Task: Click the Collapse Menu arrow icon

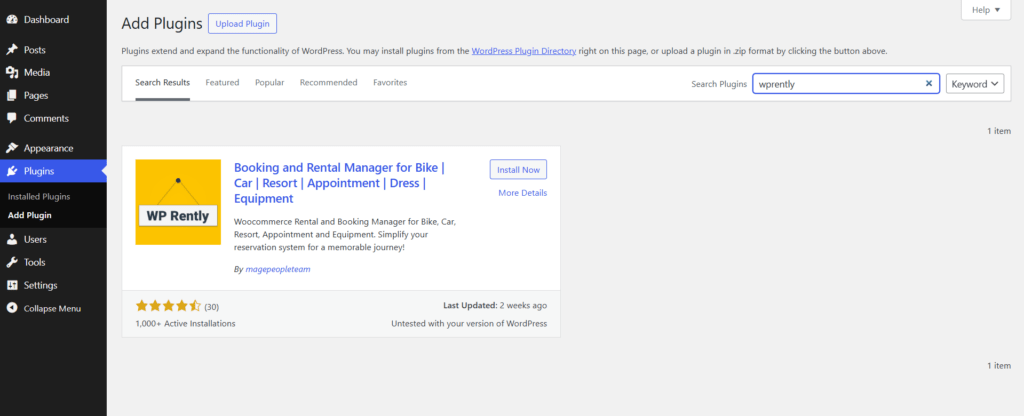Action: click(12, 308)
